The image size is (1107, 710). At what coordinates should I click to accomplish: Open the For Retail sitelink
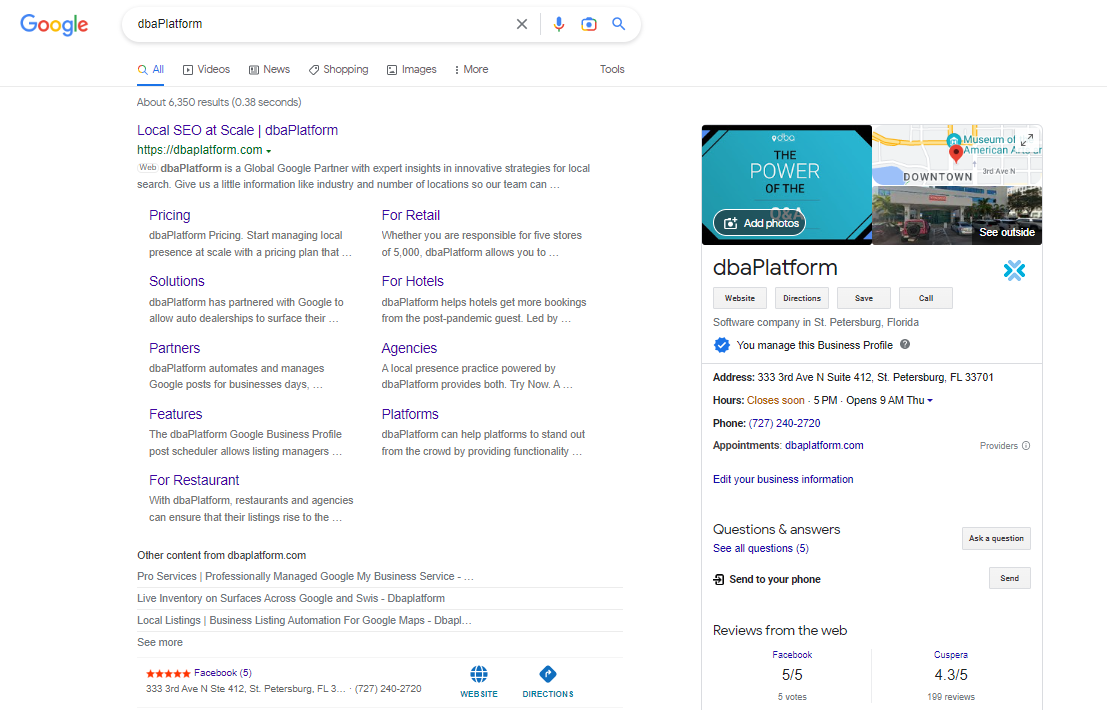[411, 215]
